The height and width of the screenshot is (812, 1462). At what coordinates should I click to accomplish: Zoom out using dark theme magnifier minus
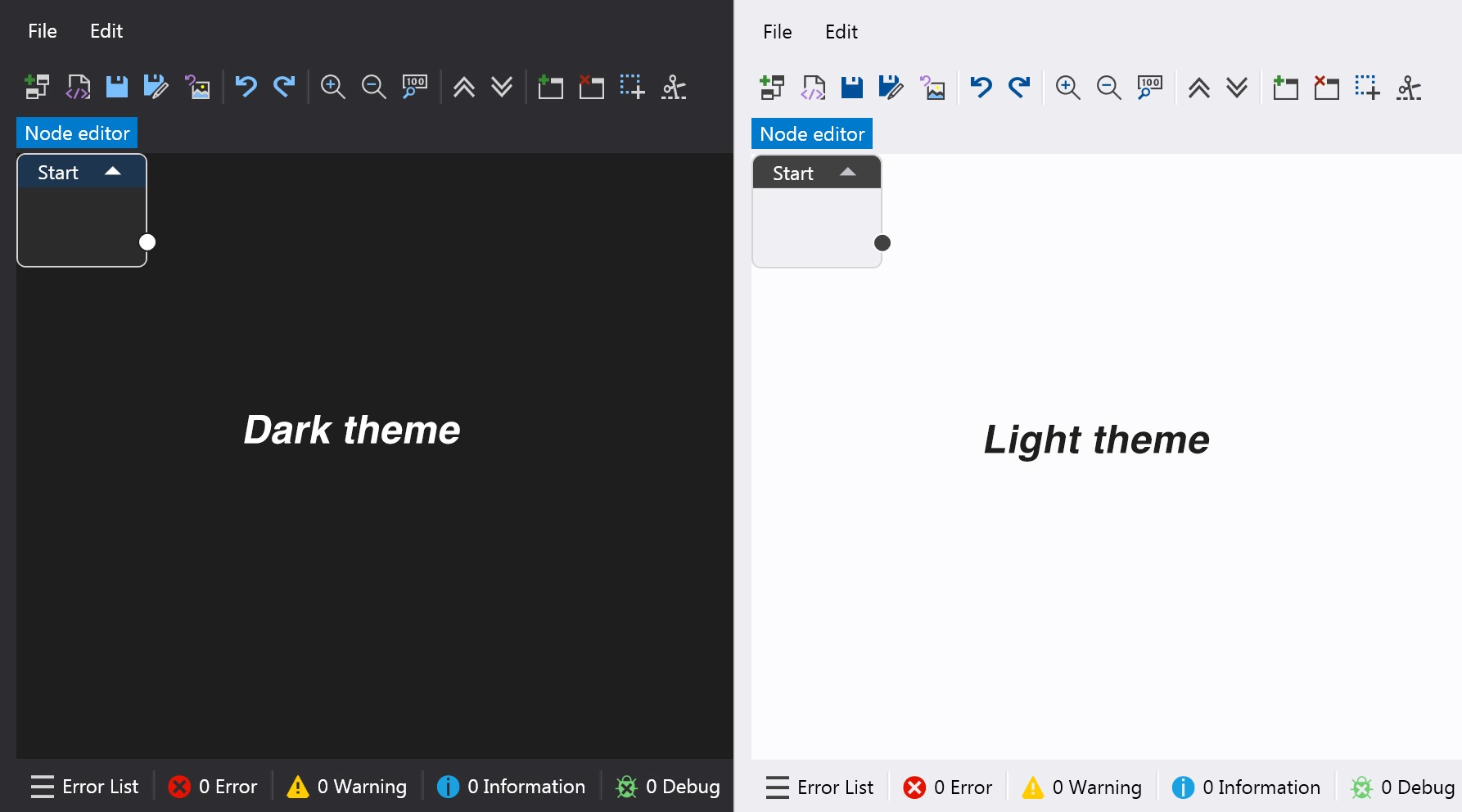tap(373, 87)
